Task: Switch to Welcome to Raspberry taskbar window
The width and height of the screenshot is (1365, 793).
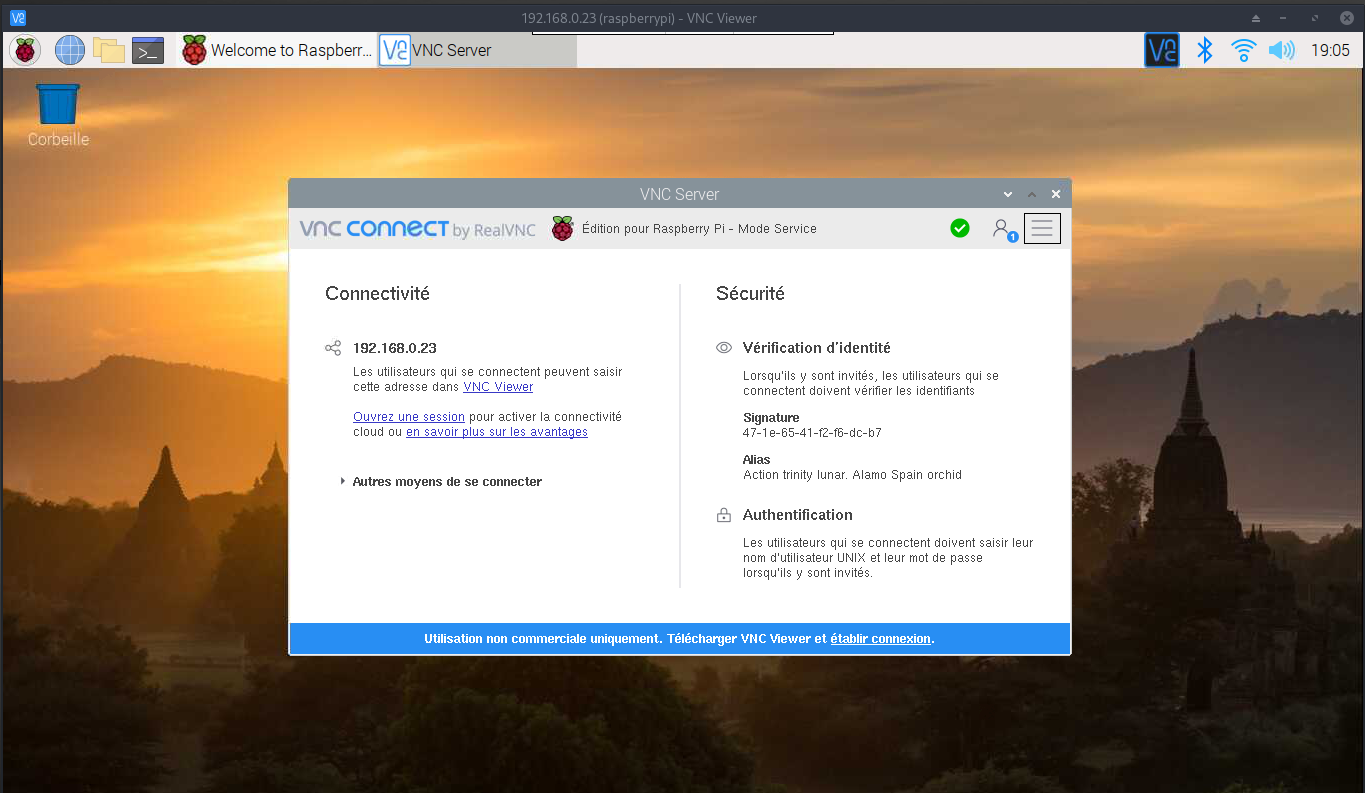Action: pyautogui.click(x=277, y=50)
